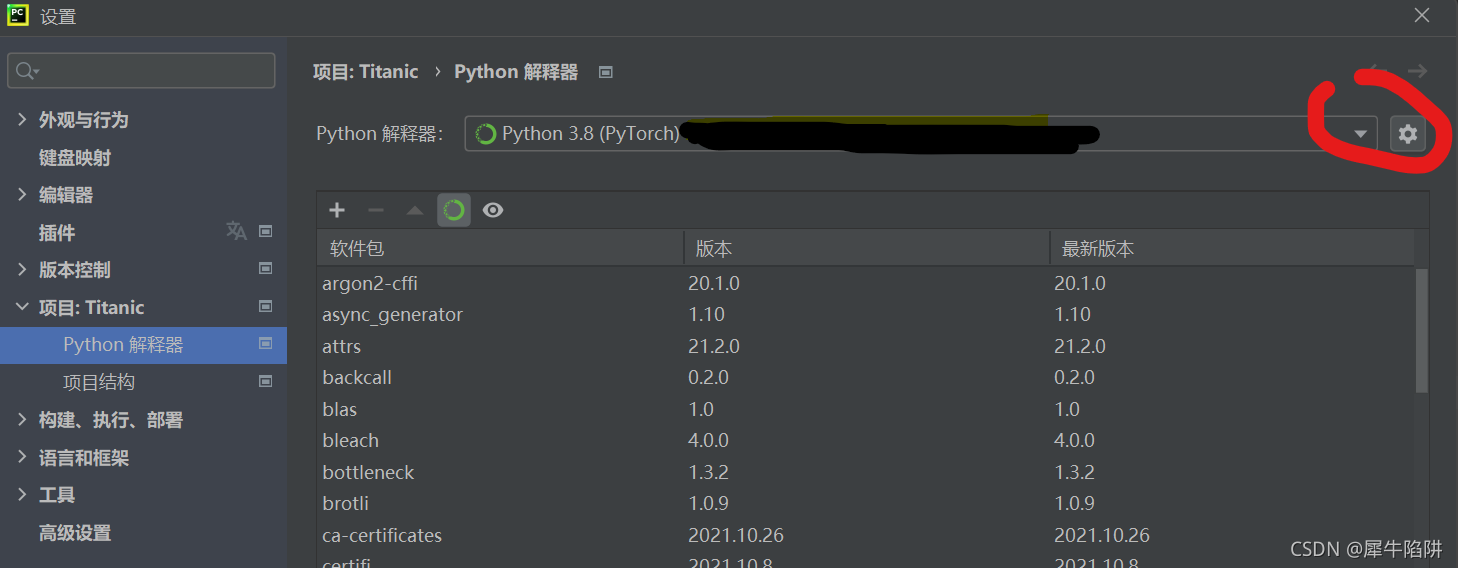Select the argon2-cffi package row
1458x568 pixels.
click(866, 283)
